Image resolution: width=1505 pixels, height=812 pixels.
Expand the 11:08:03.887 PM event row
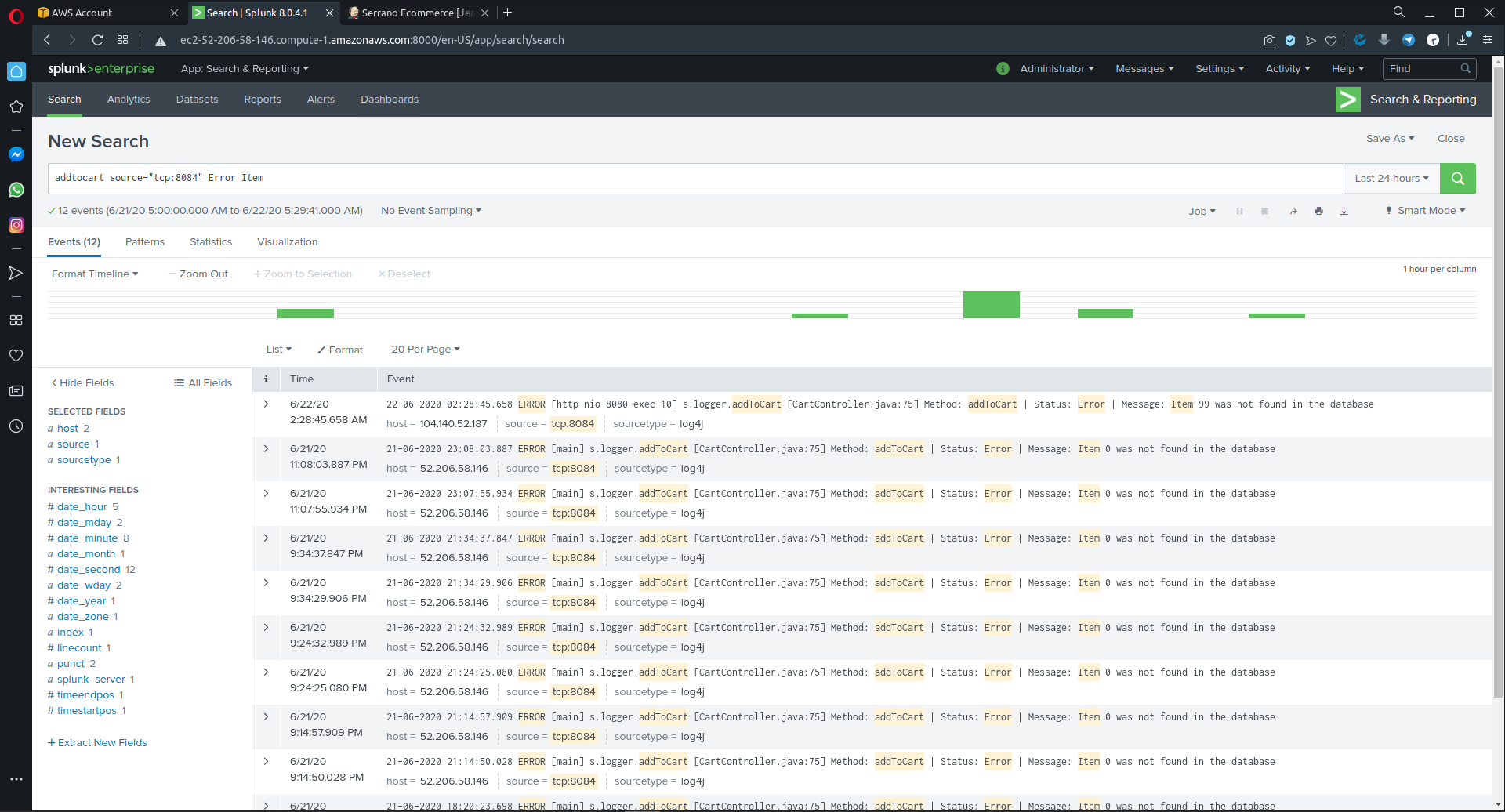coord(266,449)
